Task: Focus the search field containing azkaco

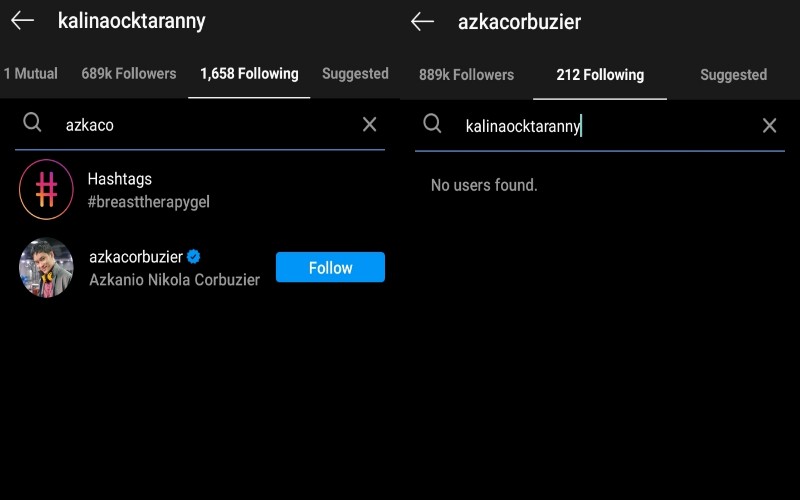Action: pos(200,125)
